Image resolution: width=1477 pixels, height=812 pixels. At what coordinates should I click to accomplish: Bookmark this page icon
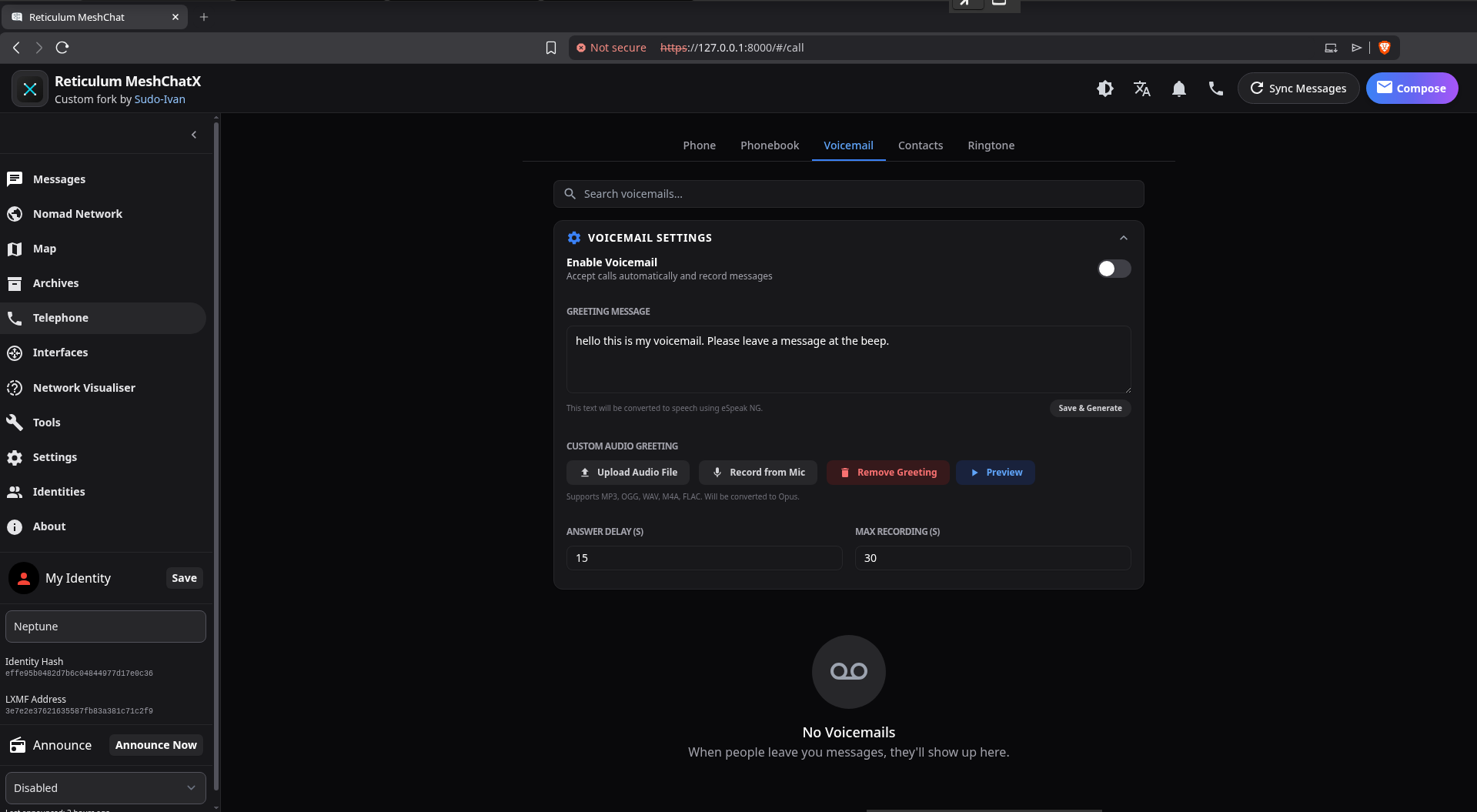click(550, 48)
